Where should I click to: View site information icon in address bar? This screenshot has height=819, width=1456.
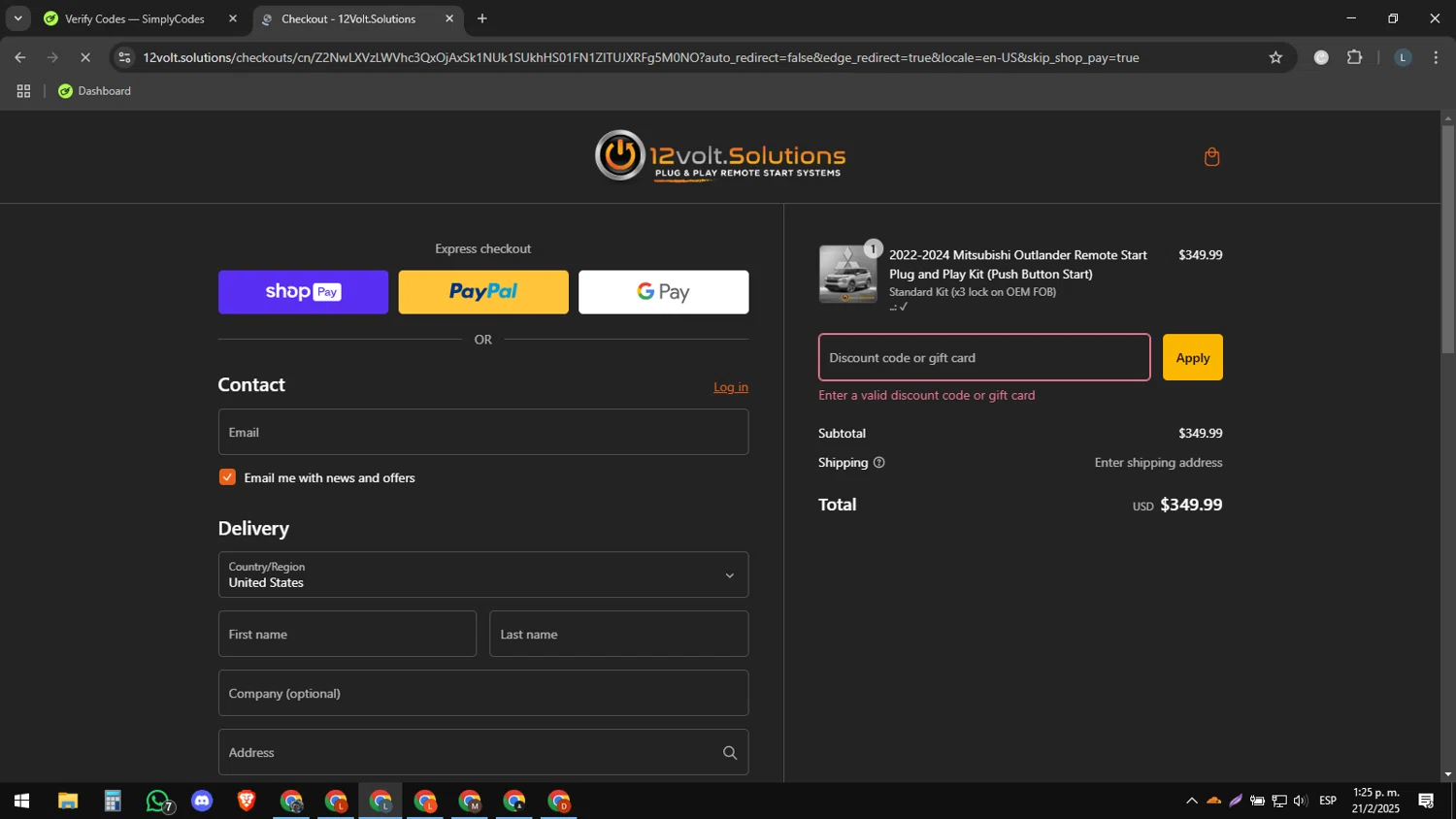tap(124, 57)
